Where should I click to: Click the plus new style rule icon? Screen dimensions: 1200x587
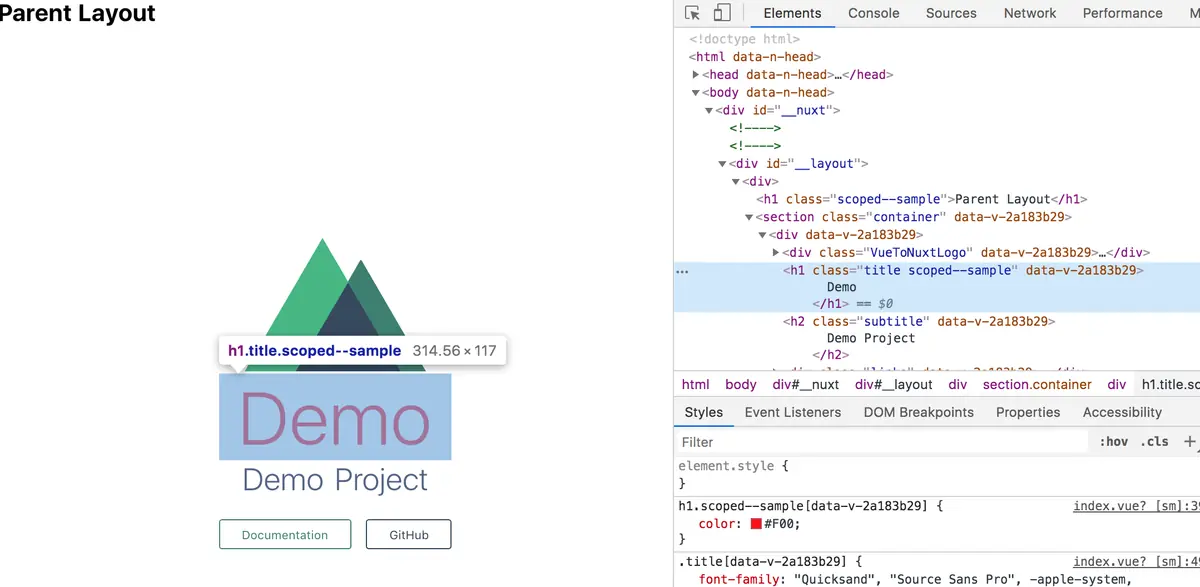pyautogui.click(x=1189, y=441)
